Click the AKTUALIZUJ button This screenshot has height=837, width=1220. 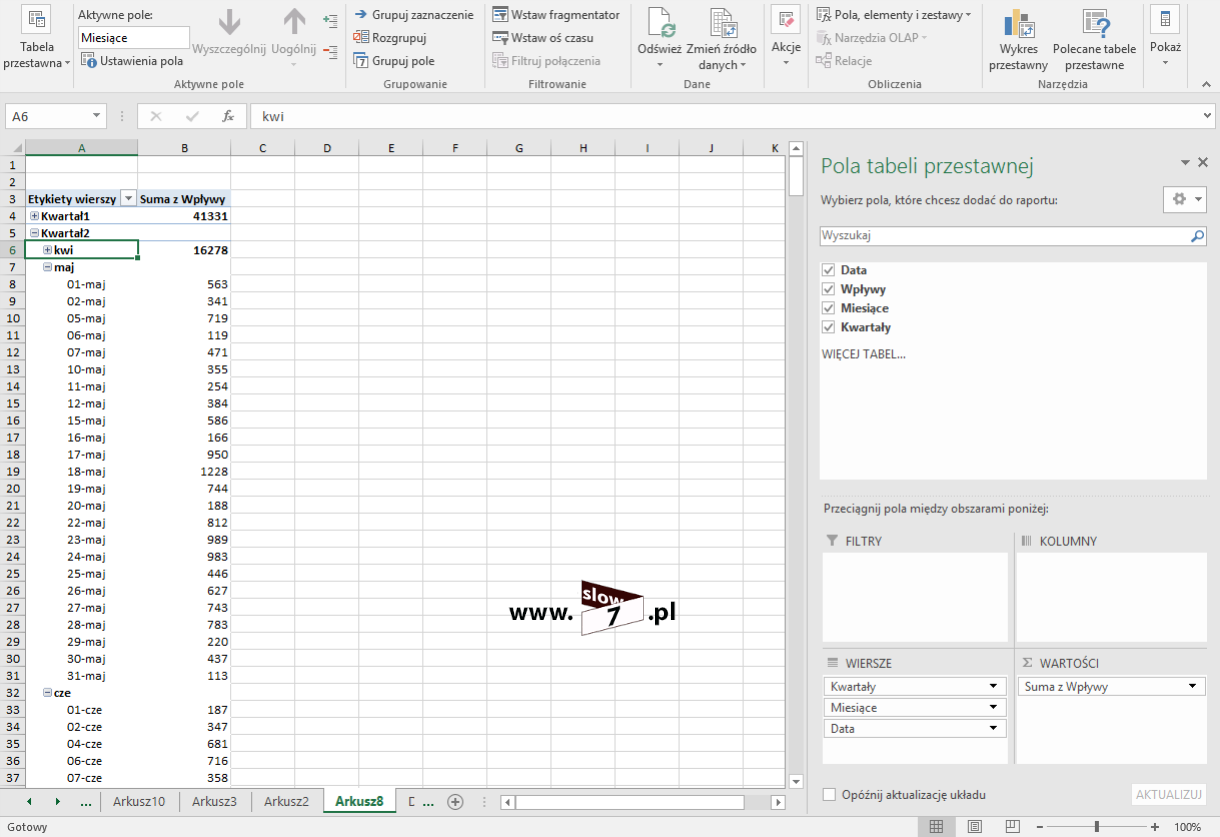point(1169,794)
